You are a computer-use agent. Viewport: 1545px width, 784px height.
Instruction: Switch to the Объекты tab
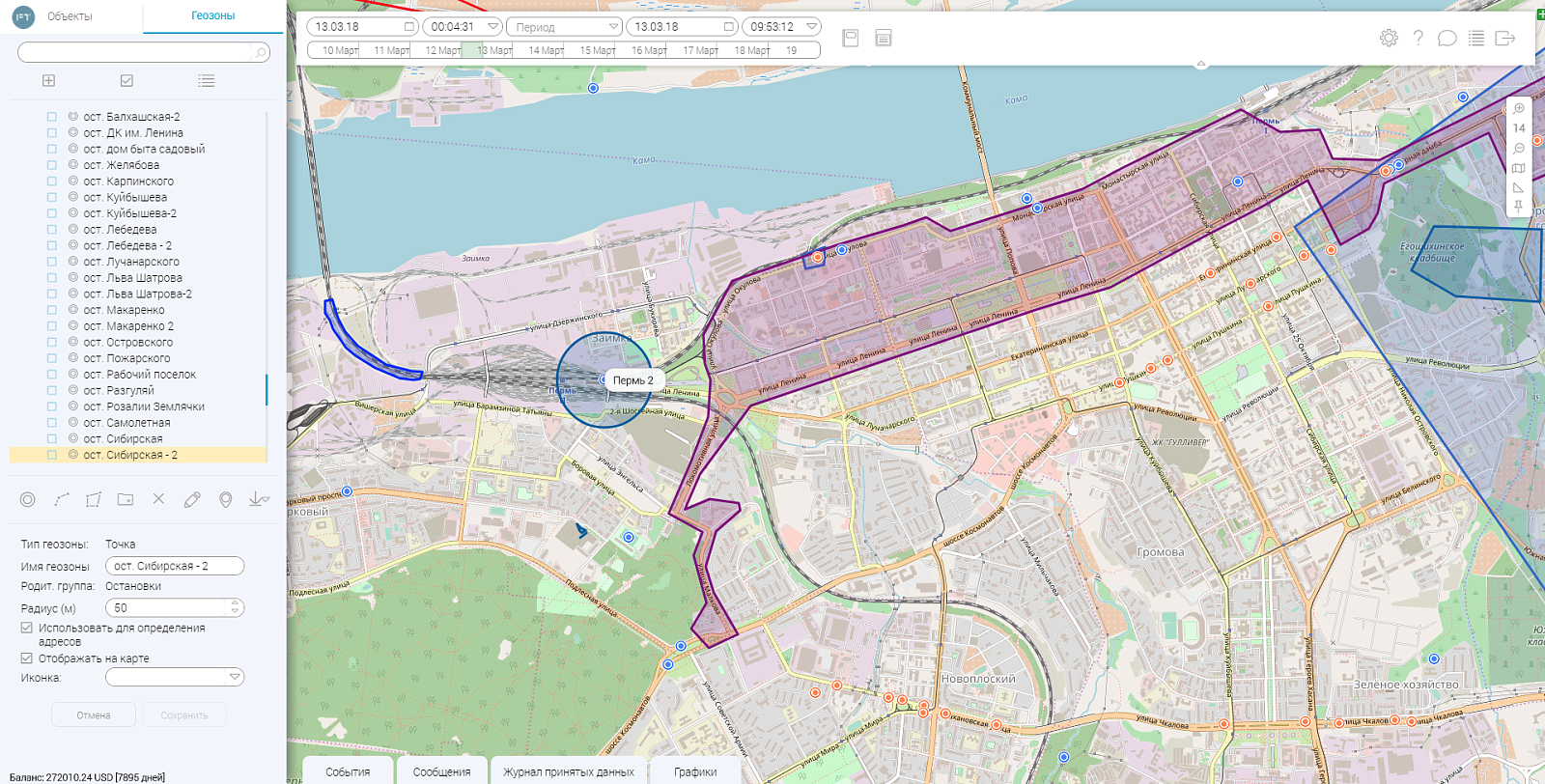(70, 16)
